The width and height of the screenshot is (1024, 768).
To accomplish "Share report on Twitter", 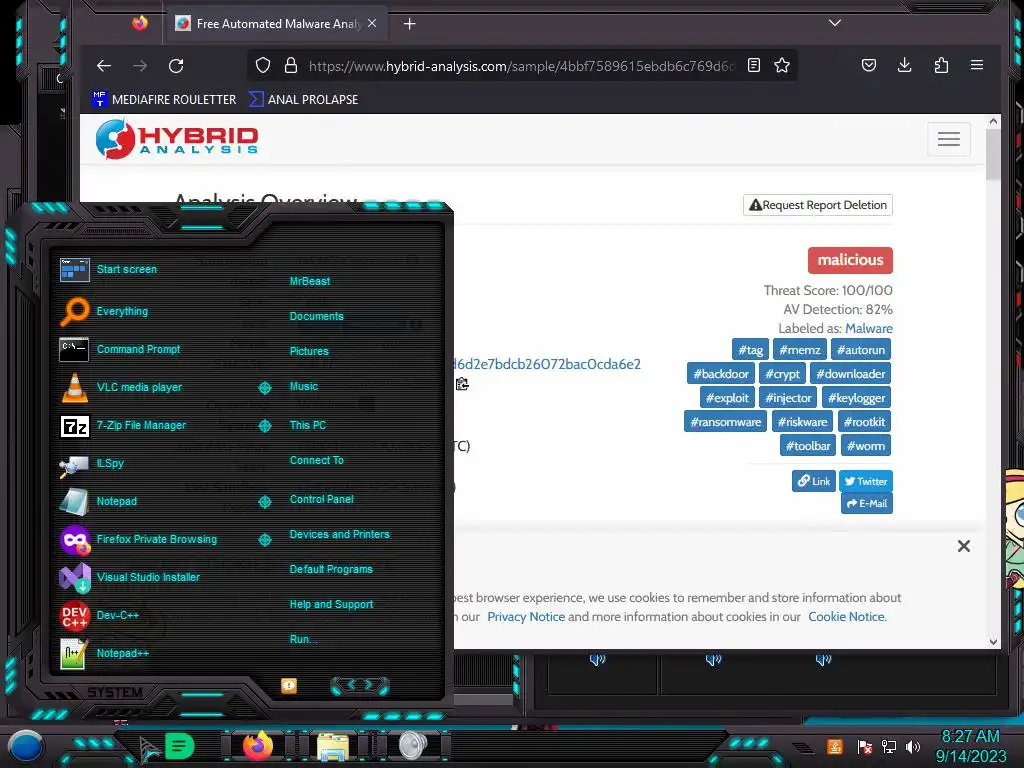I will [865, 481].
